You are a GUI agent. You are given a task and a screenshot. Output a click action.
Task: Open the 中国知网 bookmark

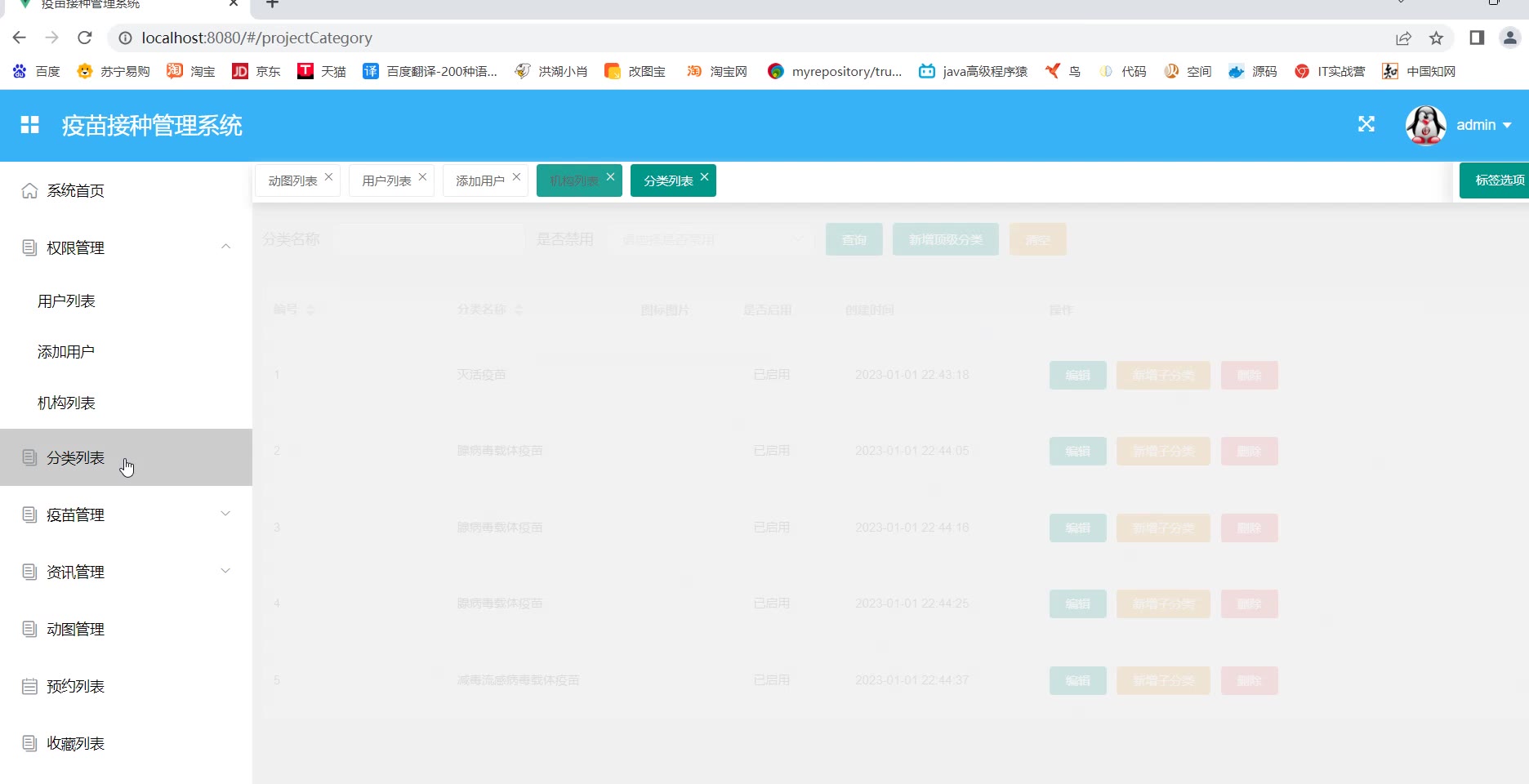pos(1419,71)
